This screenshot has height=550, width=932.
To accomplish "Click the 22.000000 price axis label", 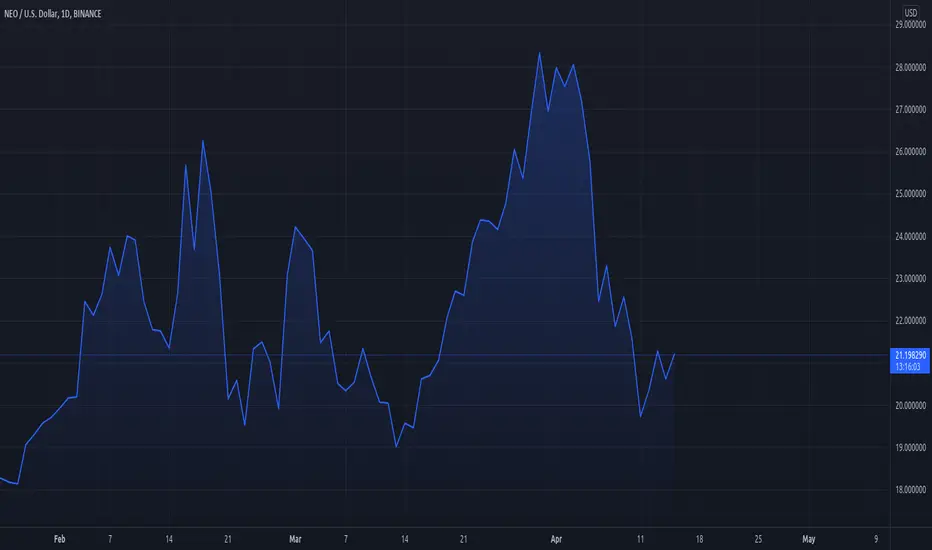I will click(x=910, y=320).
